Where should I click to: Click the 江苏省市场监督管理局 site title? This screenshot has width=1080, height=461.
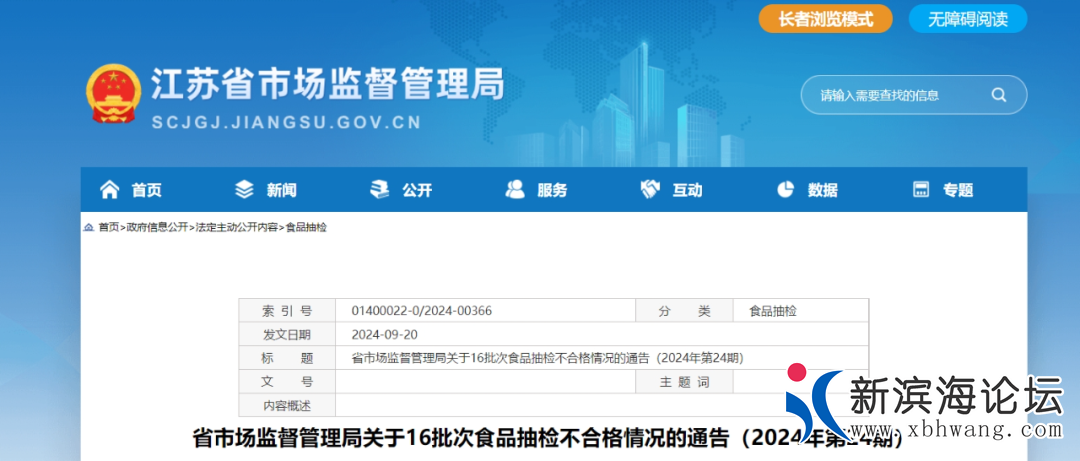328,84
